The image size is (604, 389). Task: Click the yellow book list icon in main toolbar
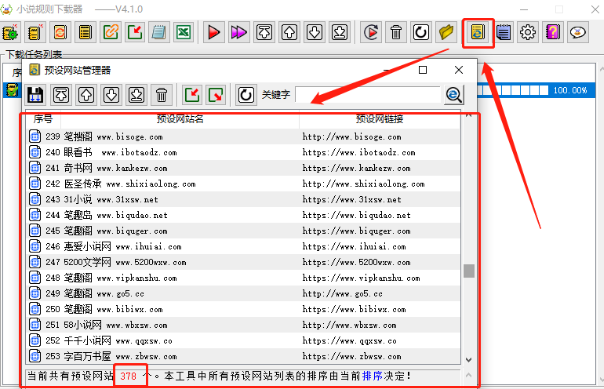[x=85, y=32]
